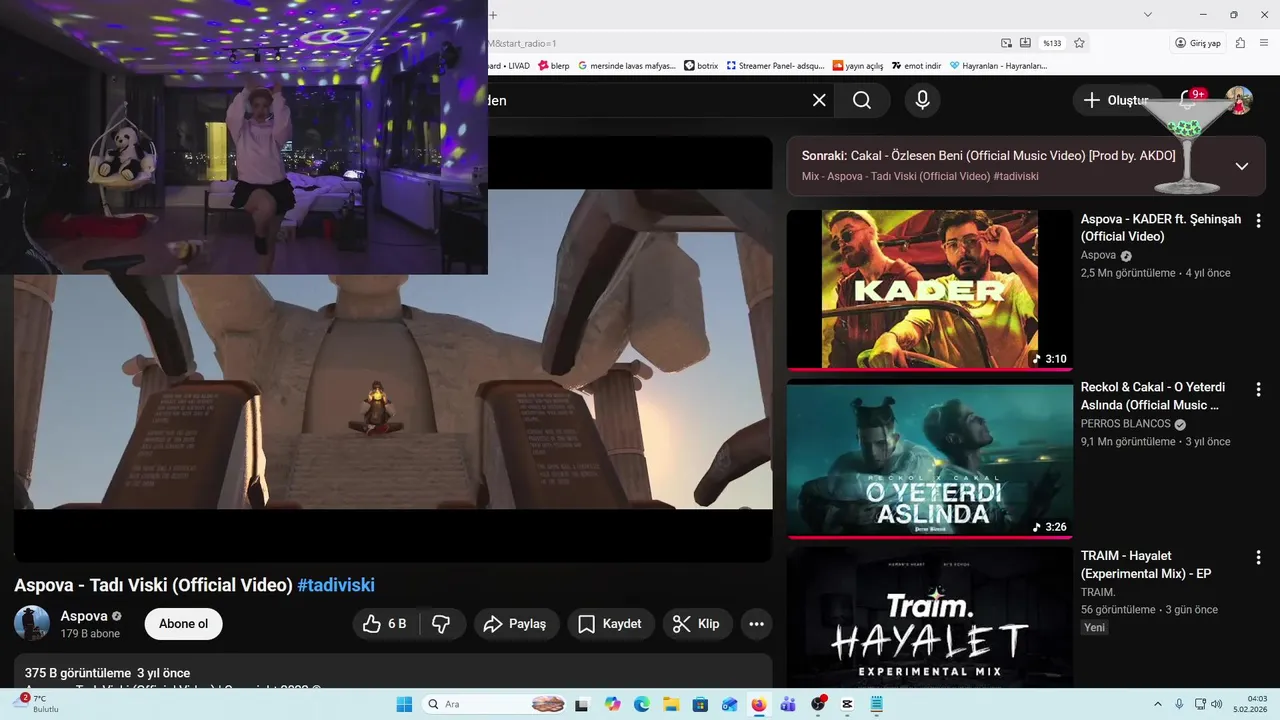This screenshot has height=720, width=1280.
Task: Click Aspova channel name under video
Action: 84,616
